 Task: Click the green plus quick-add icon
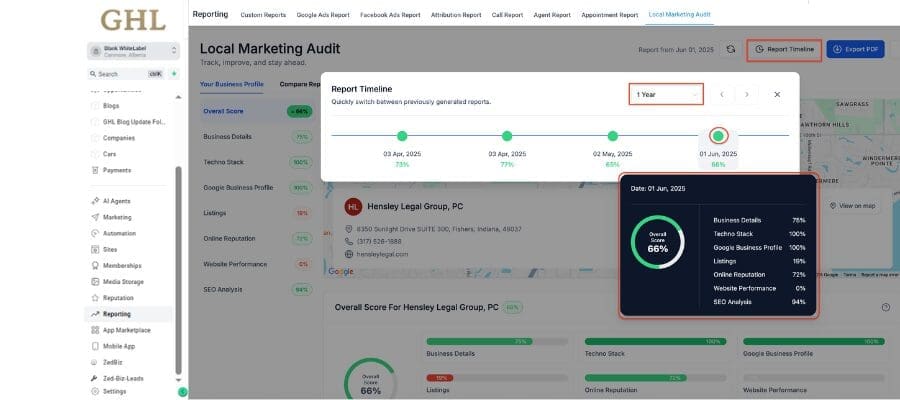coord(174,74)
